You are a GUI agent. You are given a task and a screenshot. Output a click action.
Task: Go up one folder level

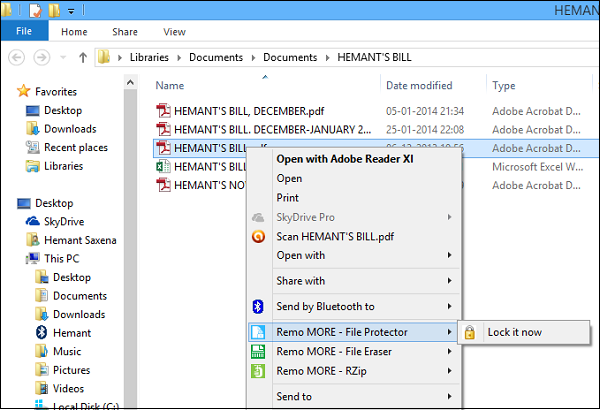[x=83, y=57]
